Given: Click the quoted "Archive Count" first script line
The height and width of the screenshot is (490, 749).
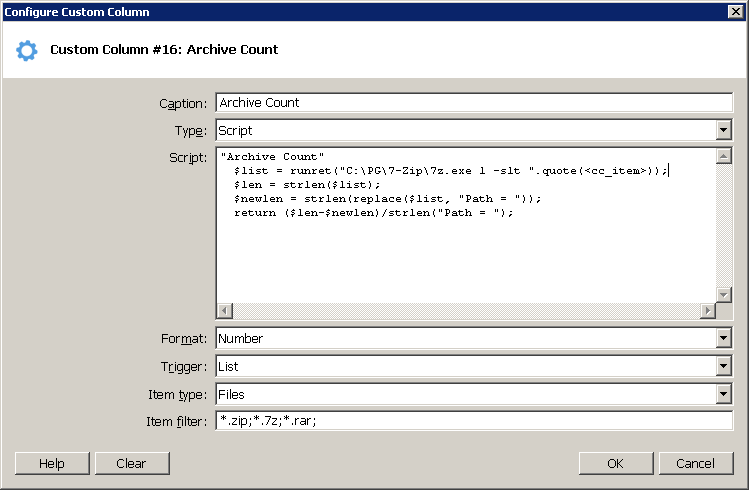Looking at the screenshot, I should 272,157.
